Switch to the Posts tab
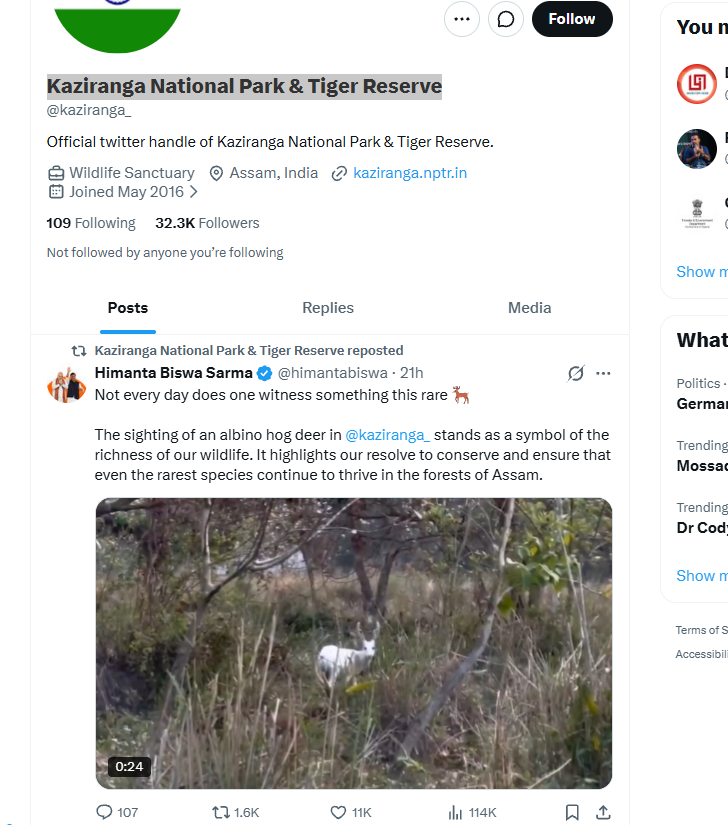The height and width of the screenshot is (825, 728). tap(128, 308)
